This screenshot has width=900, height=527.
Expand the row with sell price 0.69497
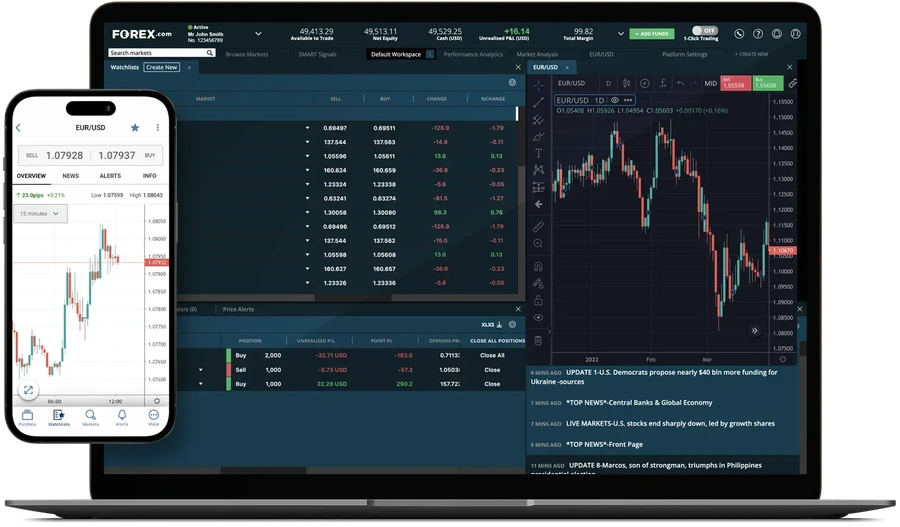[x=308, y=128]
